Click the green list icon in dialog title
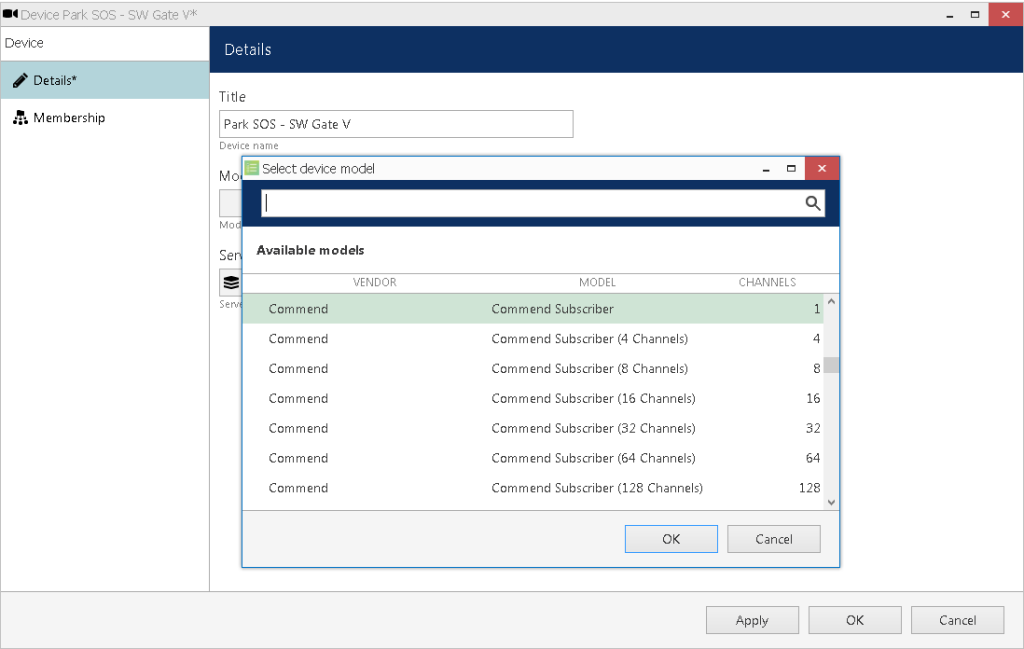1024x649 pixels. pyautogui.click(x=252, y=168)
